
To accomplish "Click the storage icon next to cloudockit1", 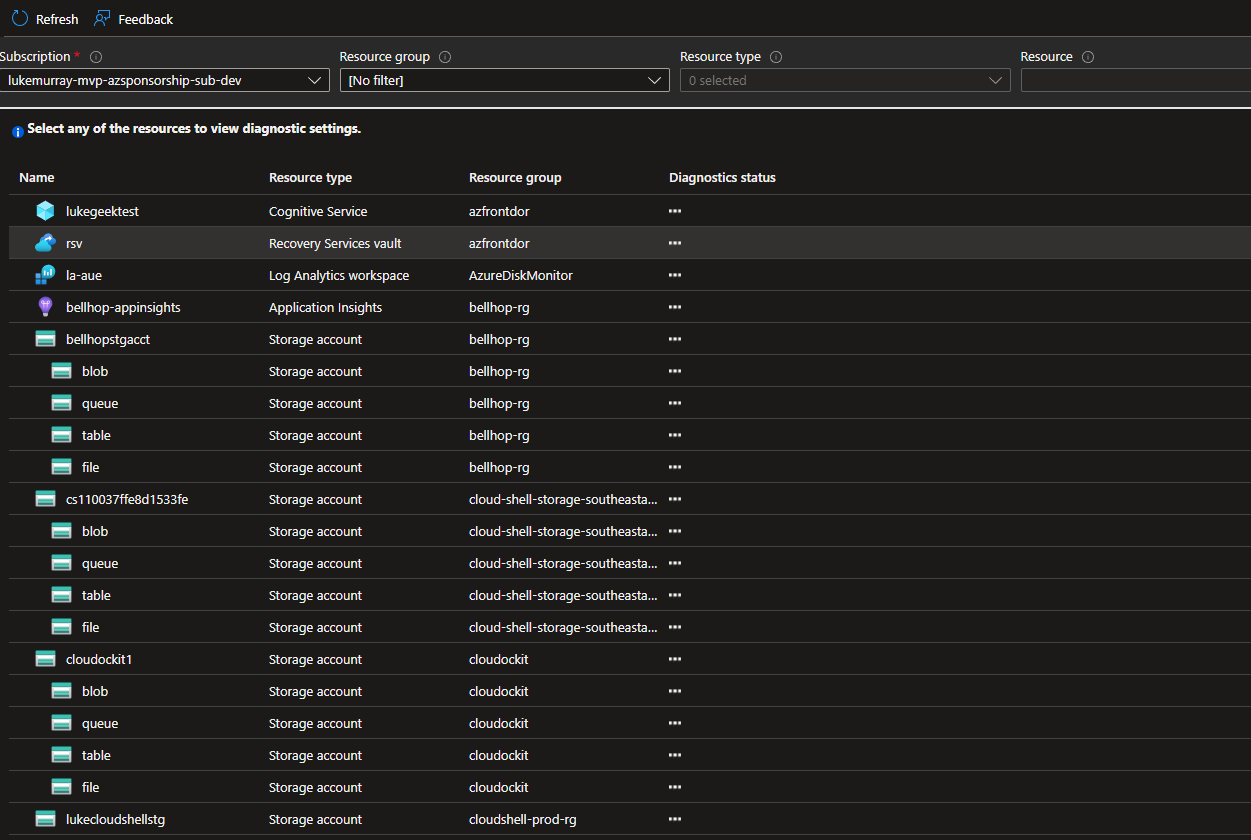I will click(x=45, y=659).
